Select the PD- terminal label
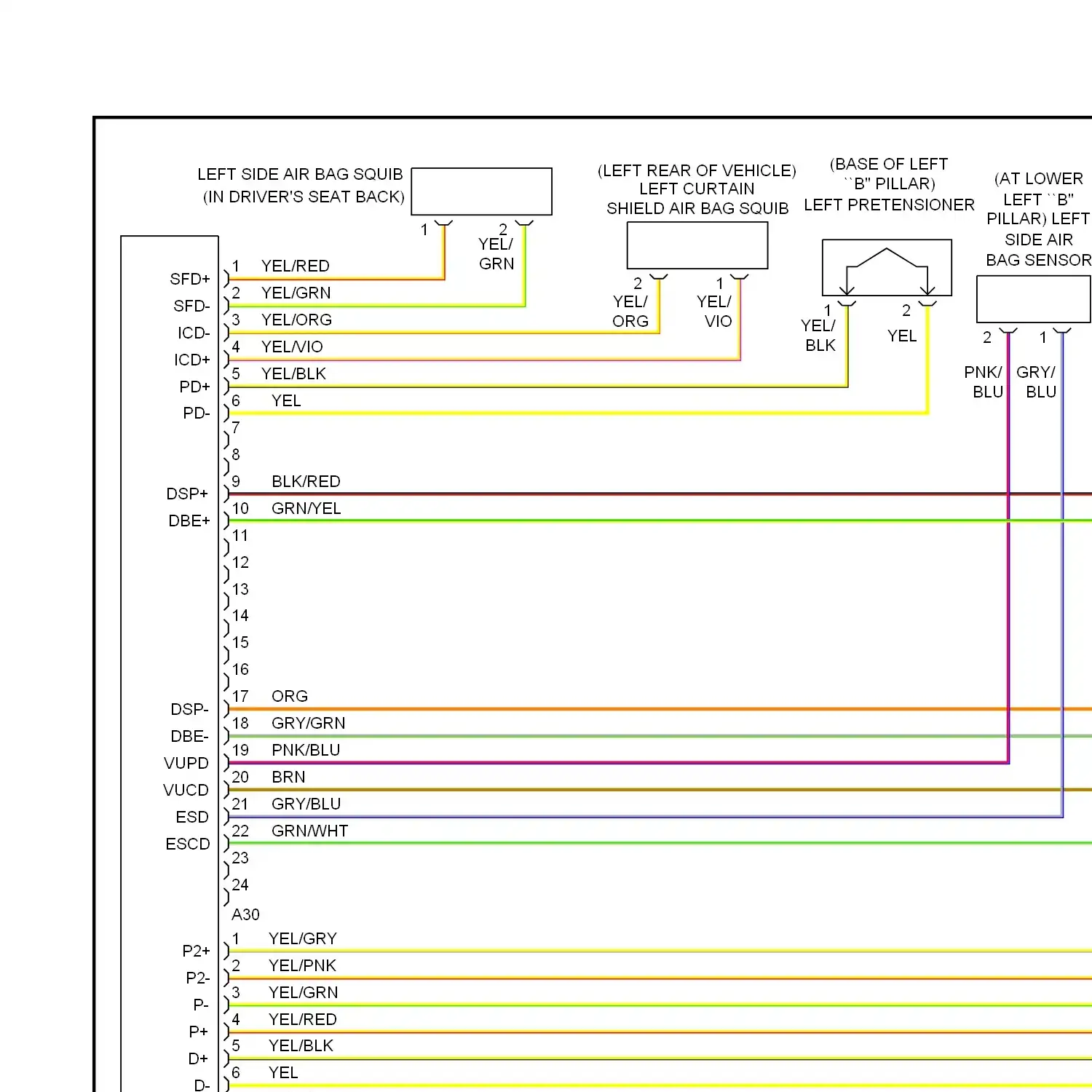This screenshot has width=1092, height=1092. pyautogui.click(x=196, y=413)
